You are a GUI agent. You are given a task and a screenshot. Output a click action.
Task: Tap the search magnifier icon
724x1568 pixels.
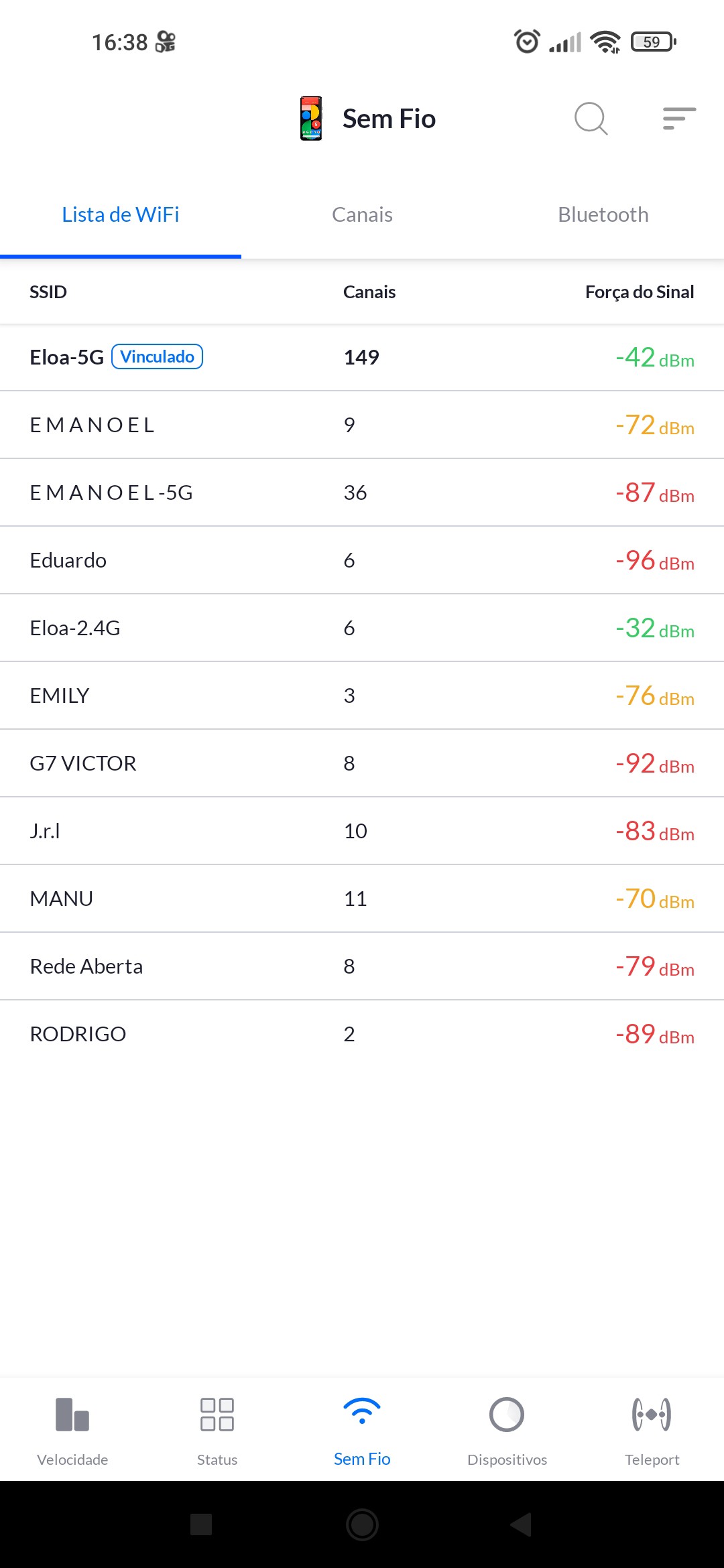click(x=591, y=119)
